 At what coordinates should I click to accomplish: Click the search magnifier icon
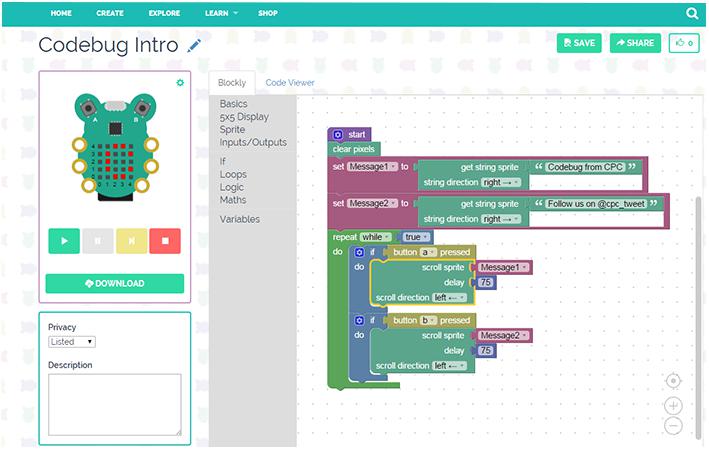pos(692,14)
